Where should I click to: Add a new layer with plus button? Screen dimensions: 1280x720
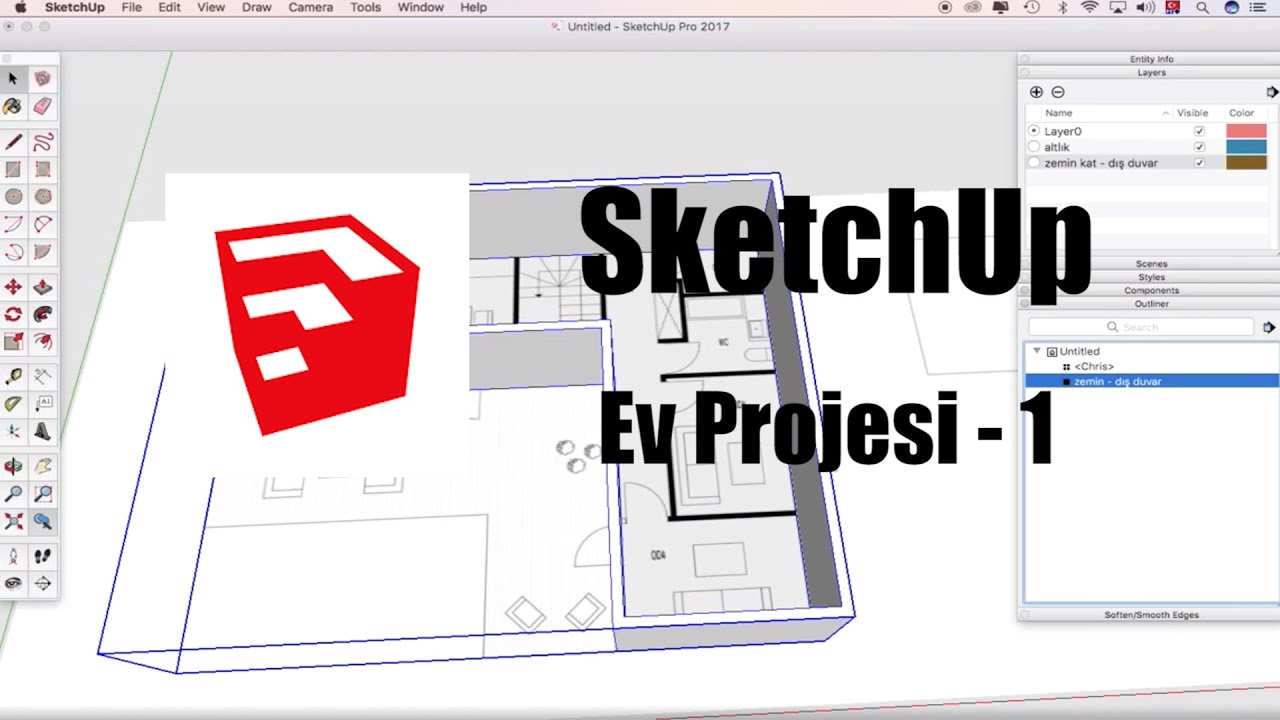point(1036,92)
